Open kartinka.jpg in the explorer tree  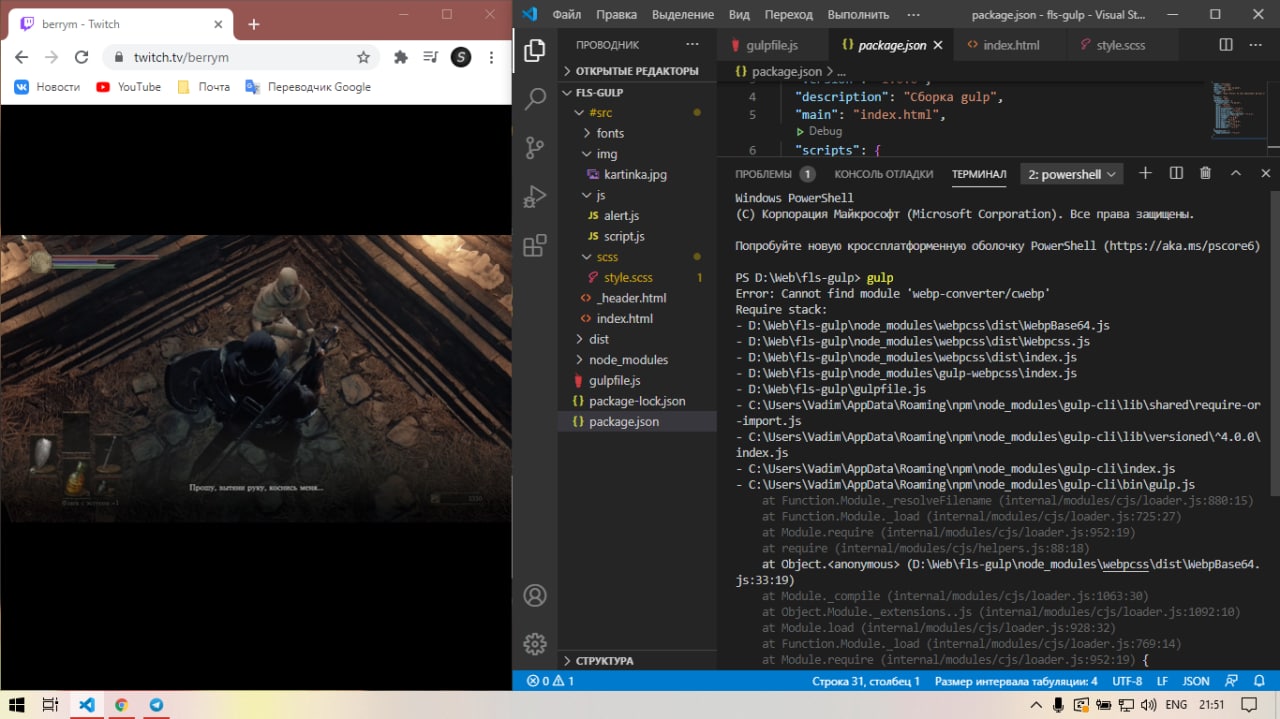point(635,174)
